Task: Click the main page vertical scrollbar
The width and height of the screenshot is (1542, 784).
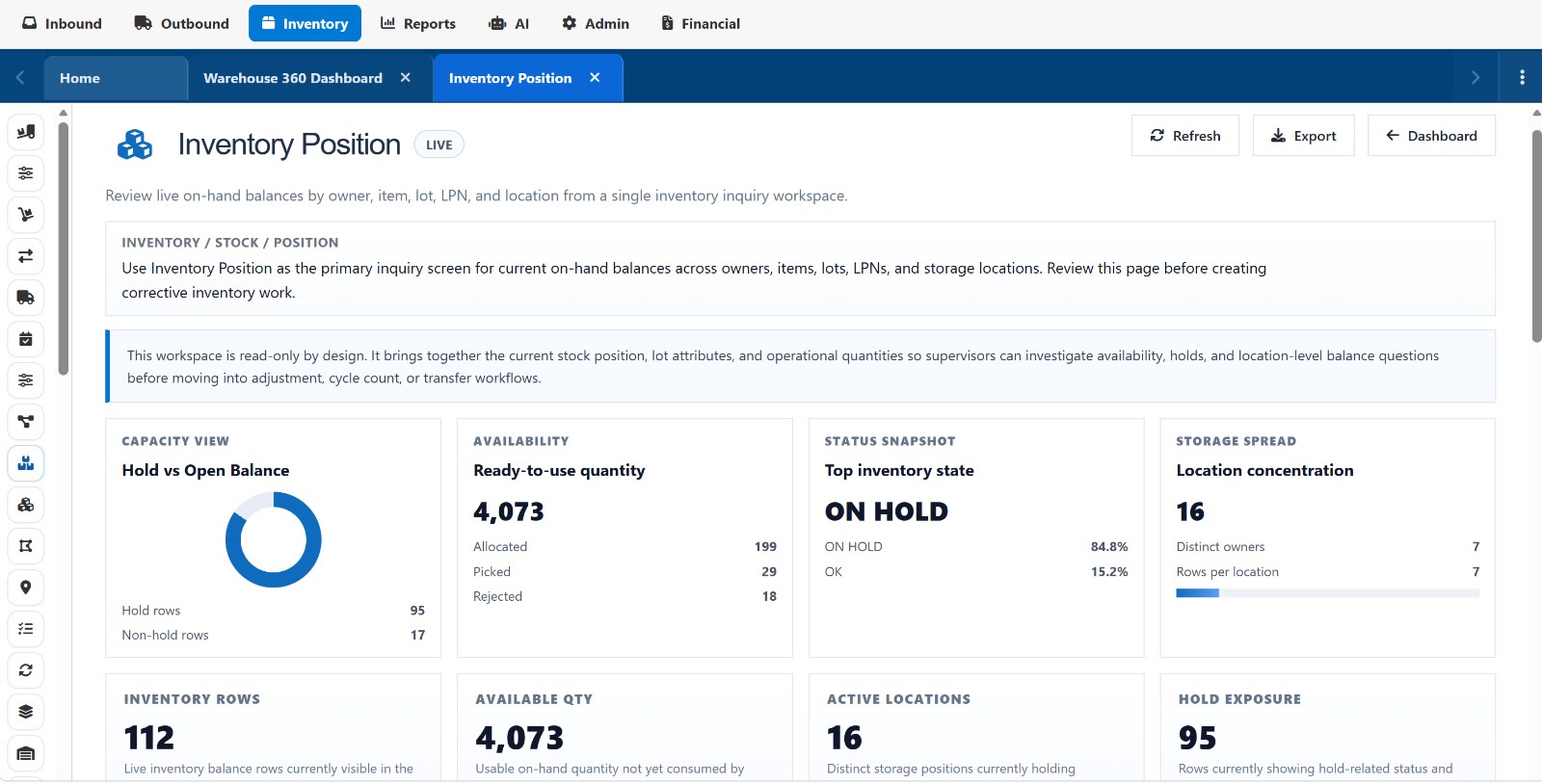Action: point(1536,236)
